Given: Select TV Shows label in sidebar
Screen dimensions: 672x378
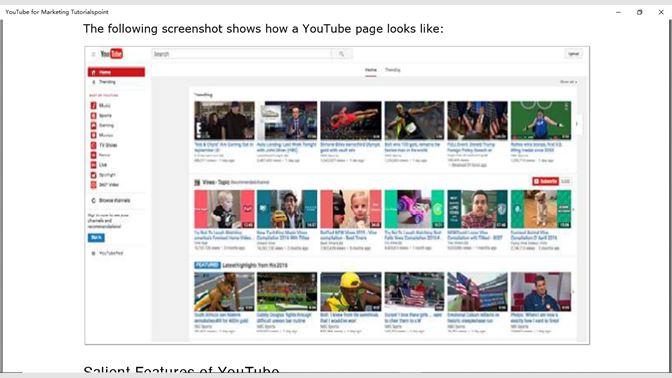Looking at the screenshot, I should [x=108, y=145].
